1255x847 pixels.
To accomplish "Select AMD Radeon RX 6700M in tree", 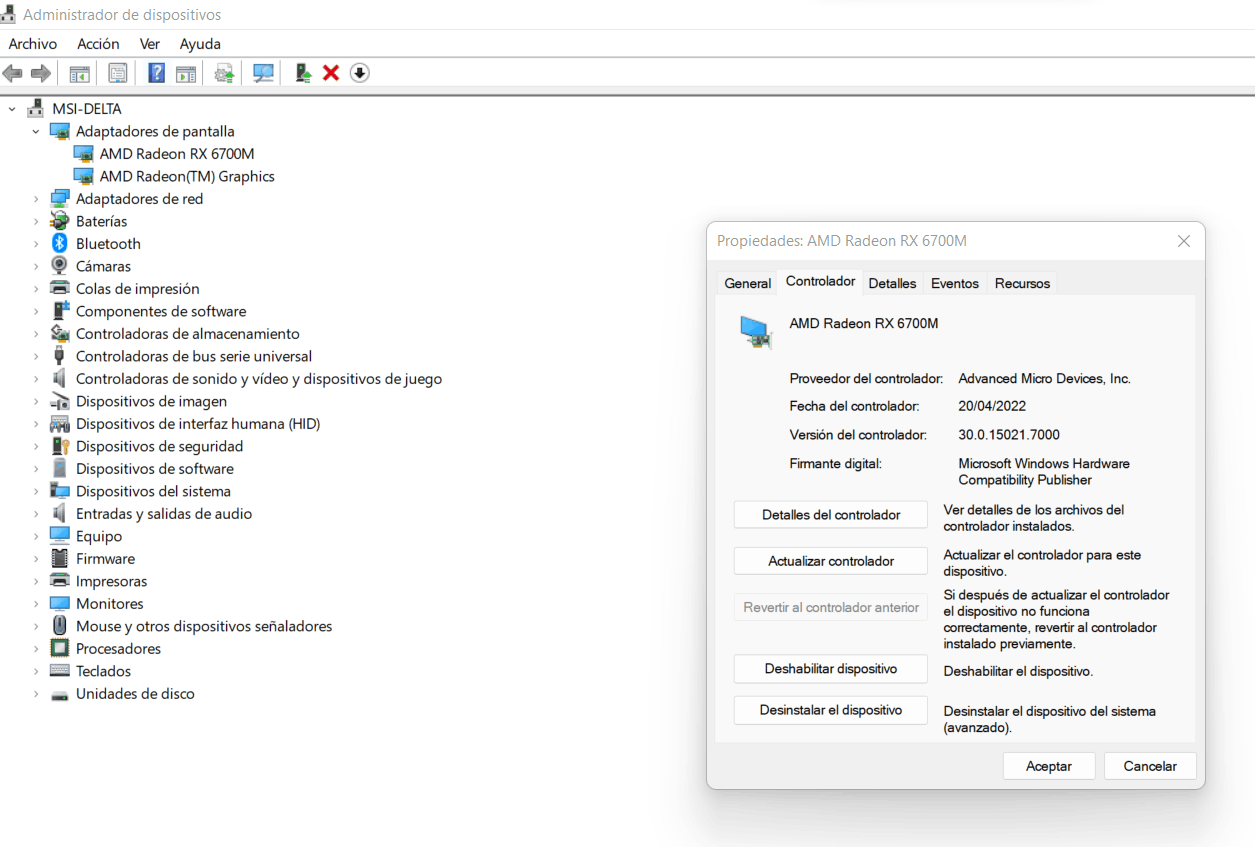I will 177,154.
